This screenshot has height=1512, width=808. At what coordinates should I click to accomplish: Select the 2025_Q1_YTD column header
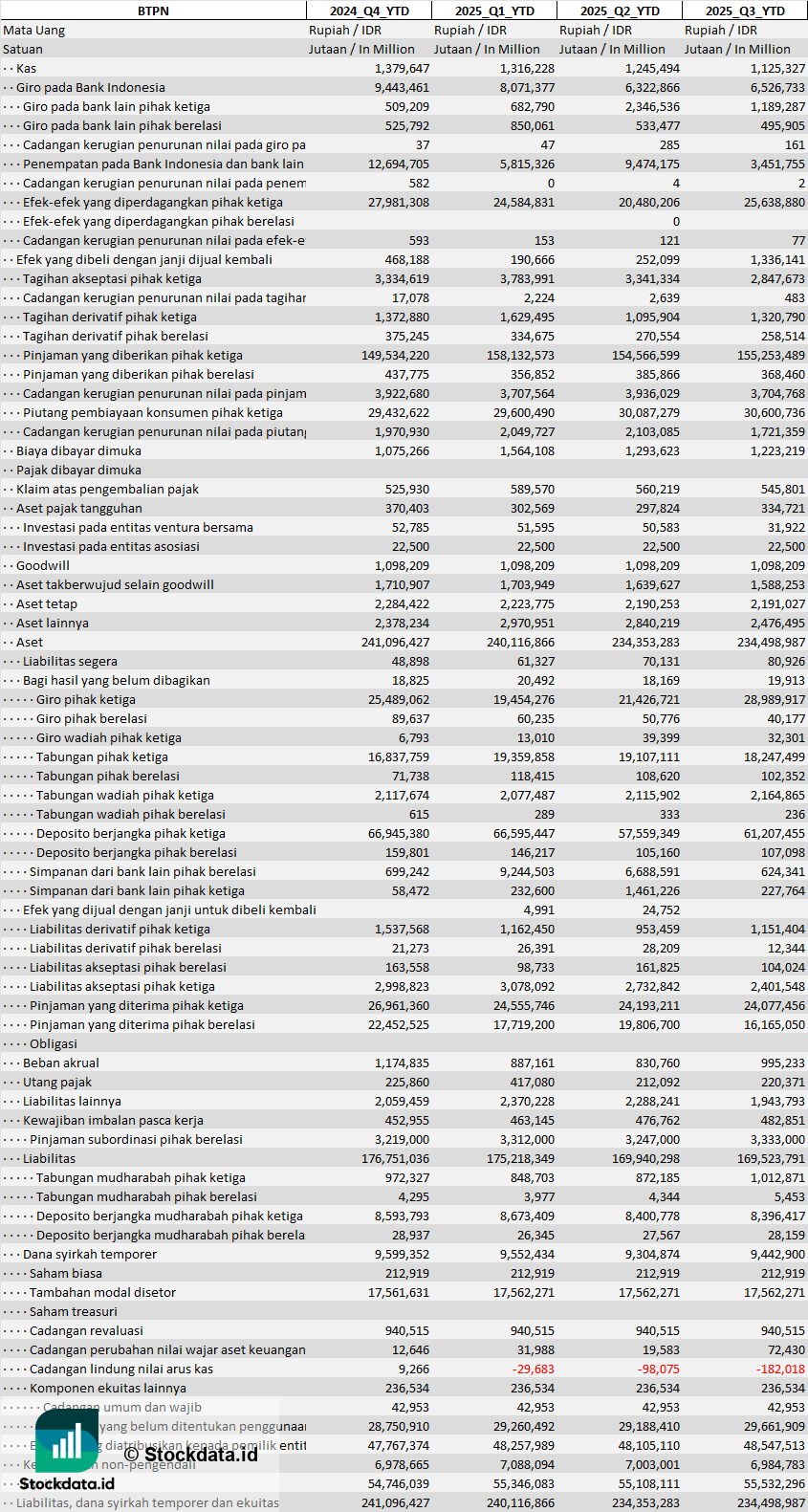[494, 11]
